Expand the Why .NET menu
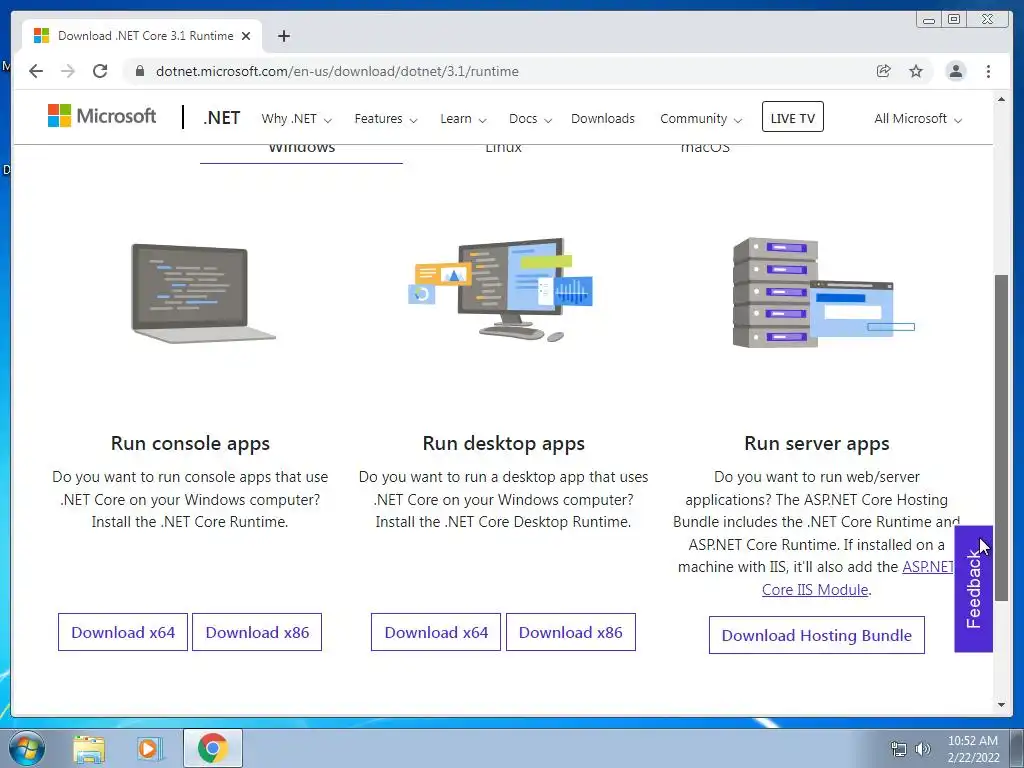 point(296,119)
